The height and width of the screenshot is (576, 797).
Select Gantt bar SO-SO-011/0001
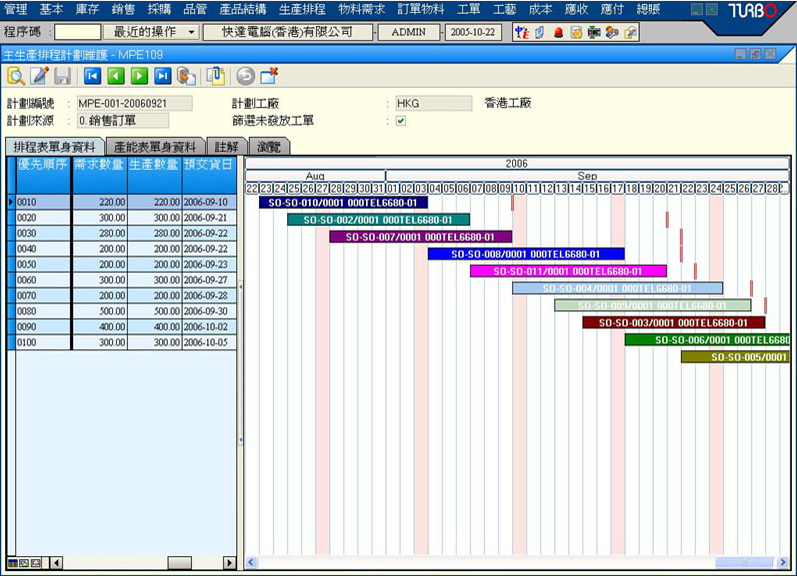[568, 271]
